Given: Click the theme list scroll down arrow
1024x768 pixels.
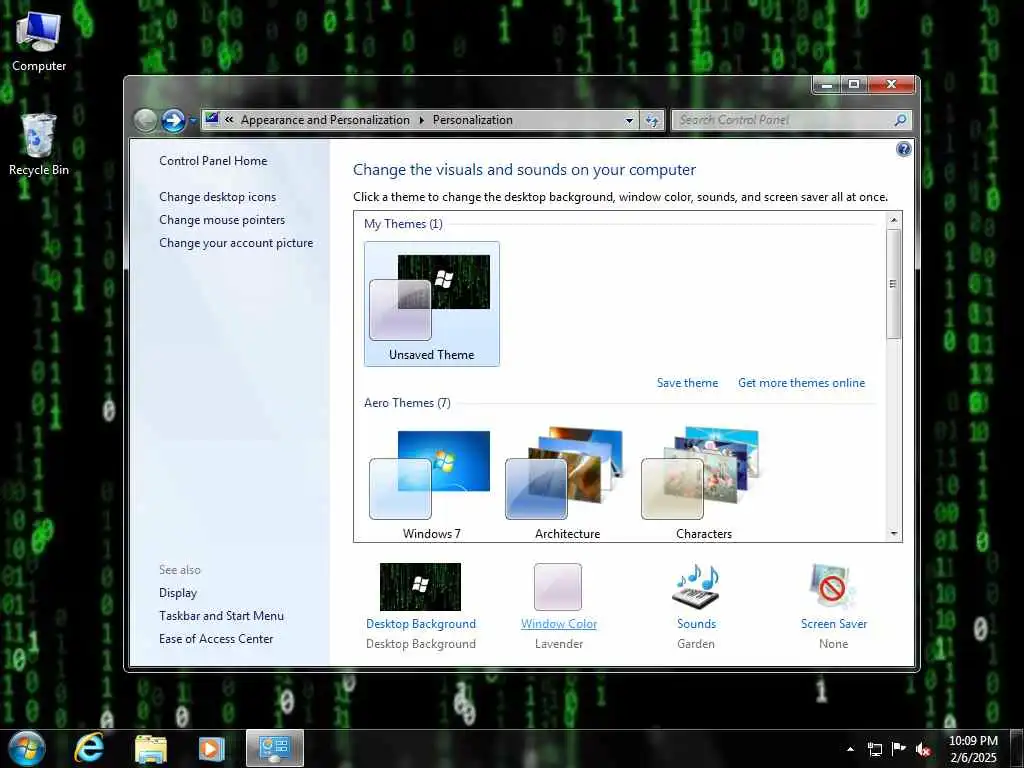Looking at the screenshot, I should coord(894,534).
